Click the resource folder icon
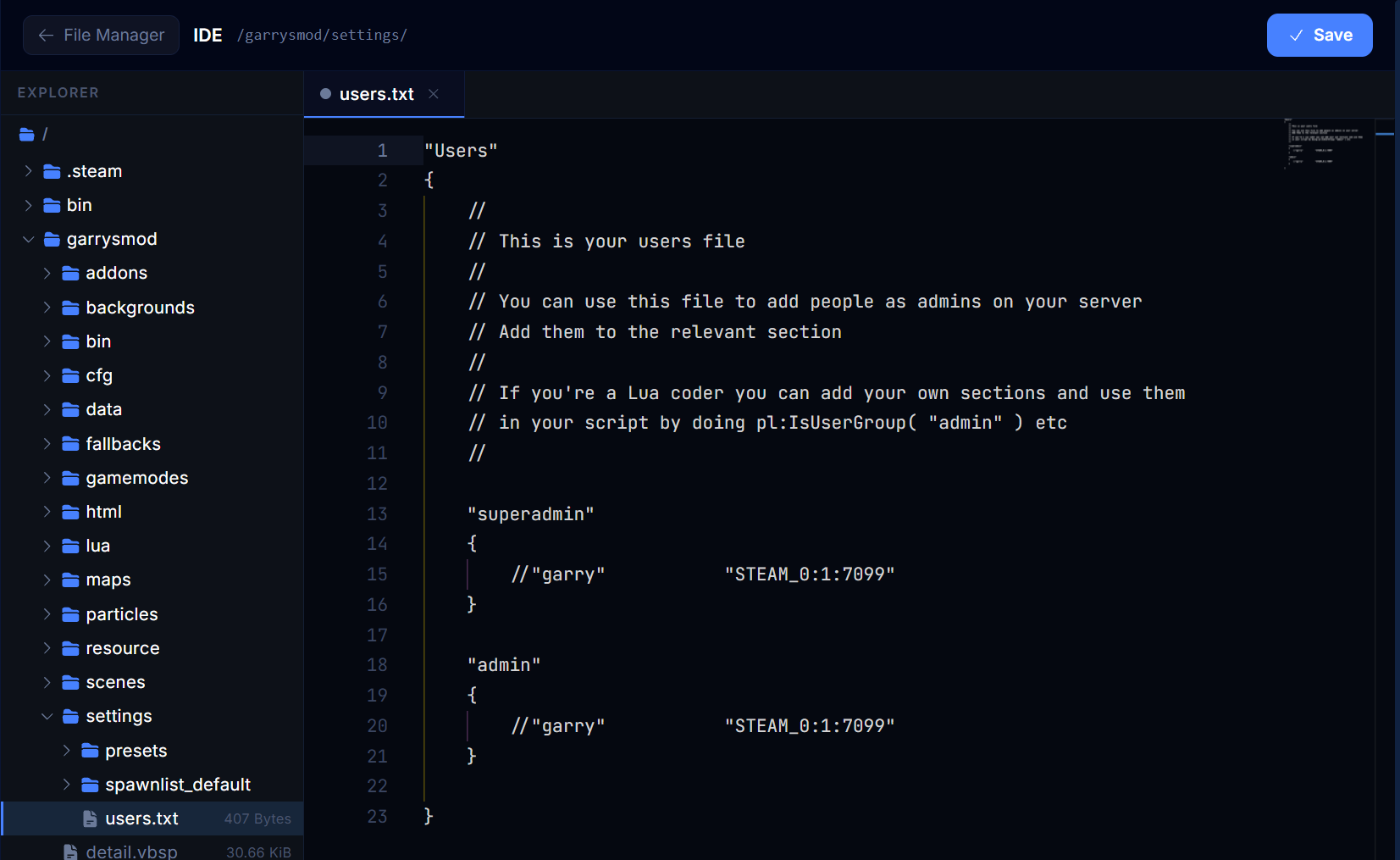This screenshot has height=860, width=1400. pyautogui.click(x=71, y=648)
